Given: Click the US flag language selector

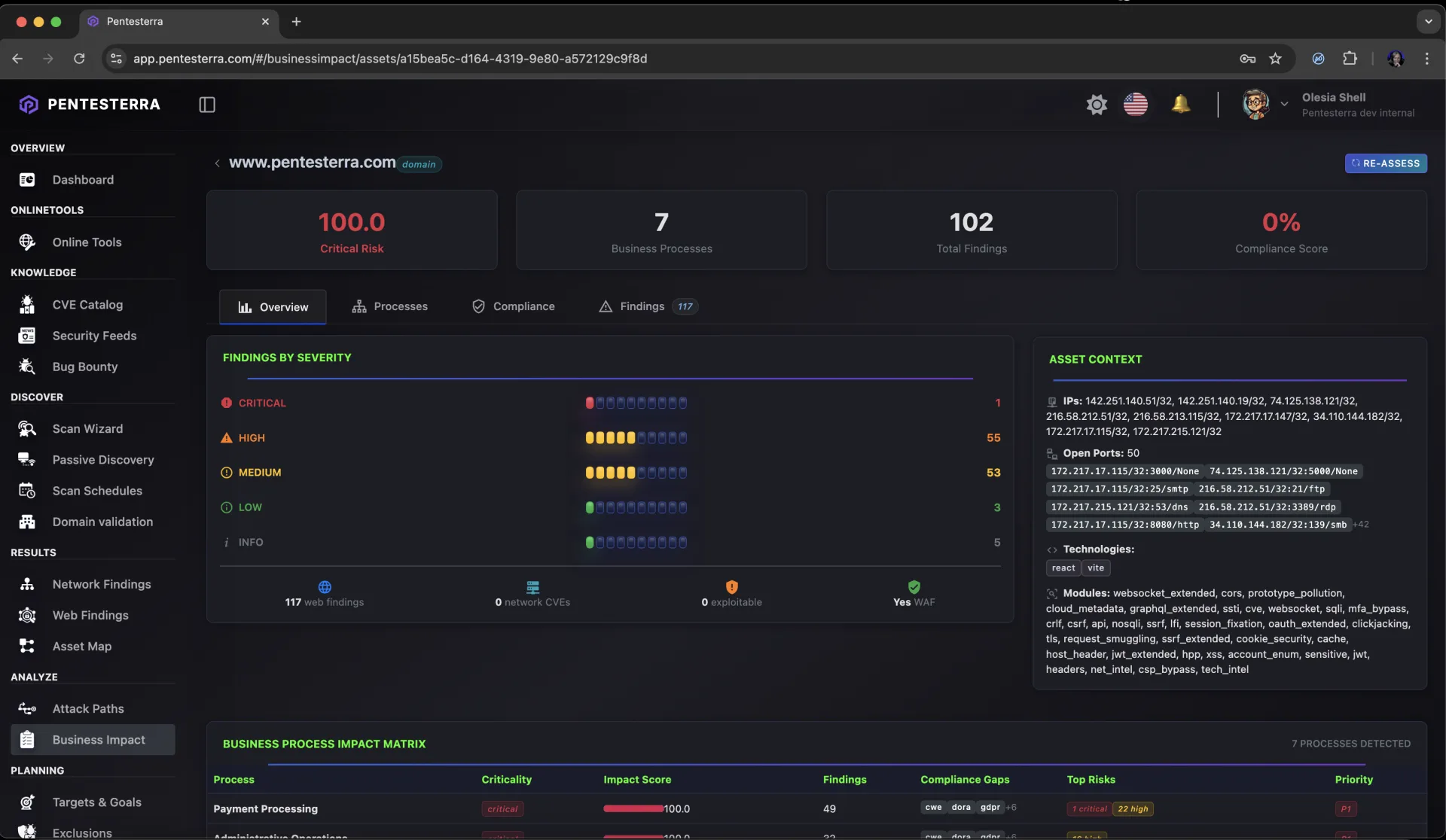Looking at the screenshot, I should click(1136, 105).
